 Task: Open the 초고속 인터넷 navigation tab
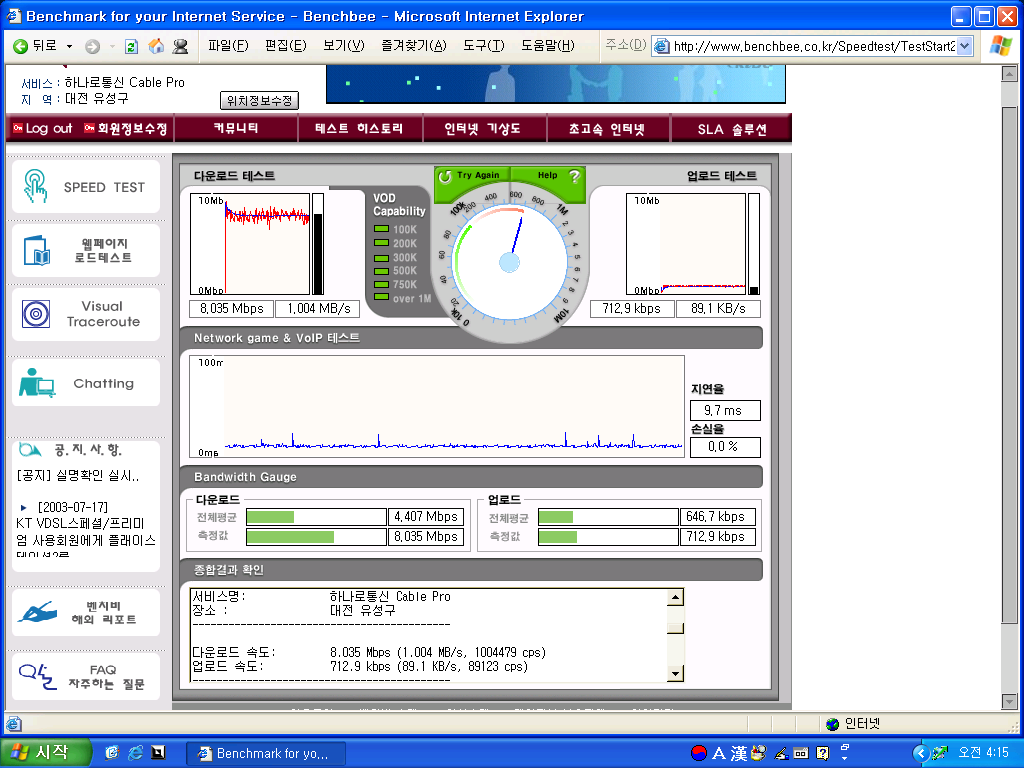[607, 128]
